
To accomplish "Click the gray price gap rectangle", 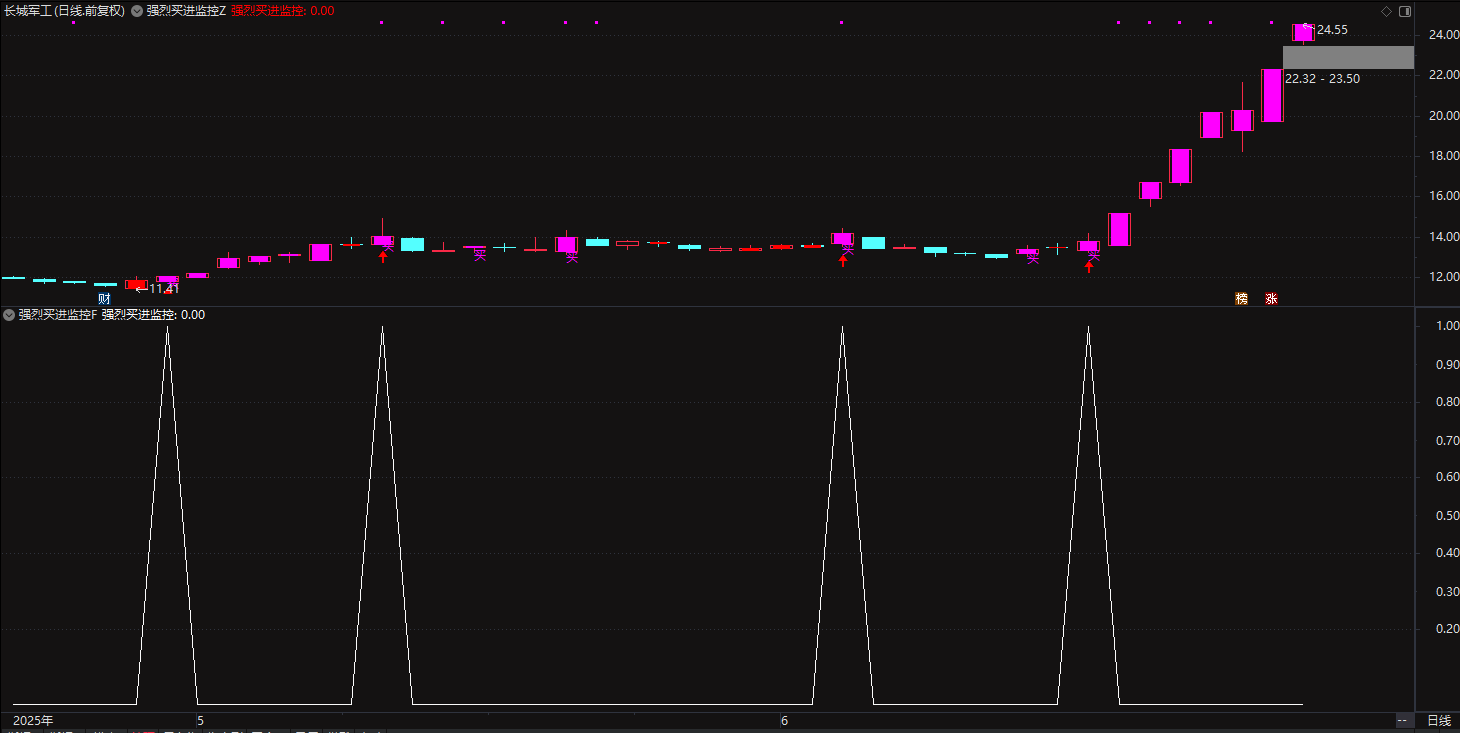I will click(1348, 57).
